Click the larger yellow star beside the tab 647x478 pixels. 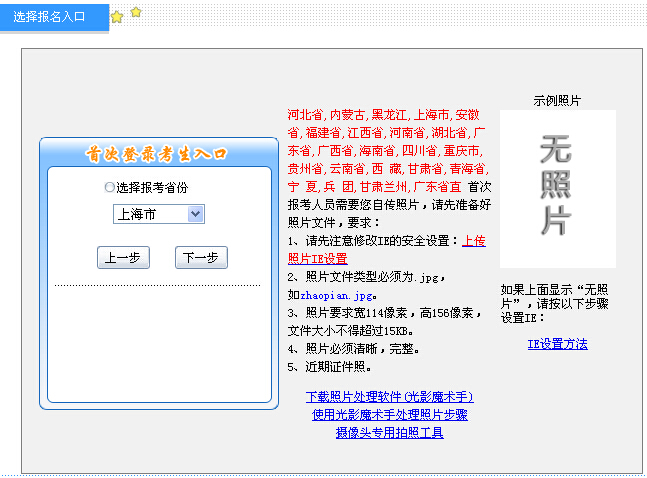(x=117, y=17)
